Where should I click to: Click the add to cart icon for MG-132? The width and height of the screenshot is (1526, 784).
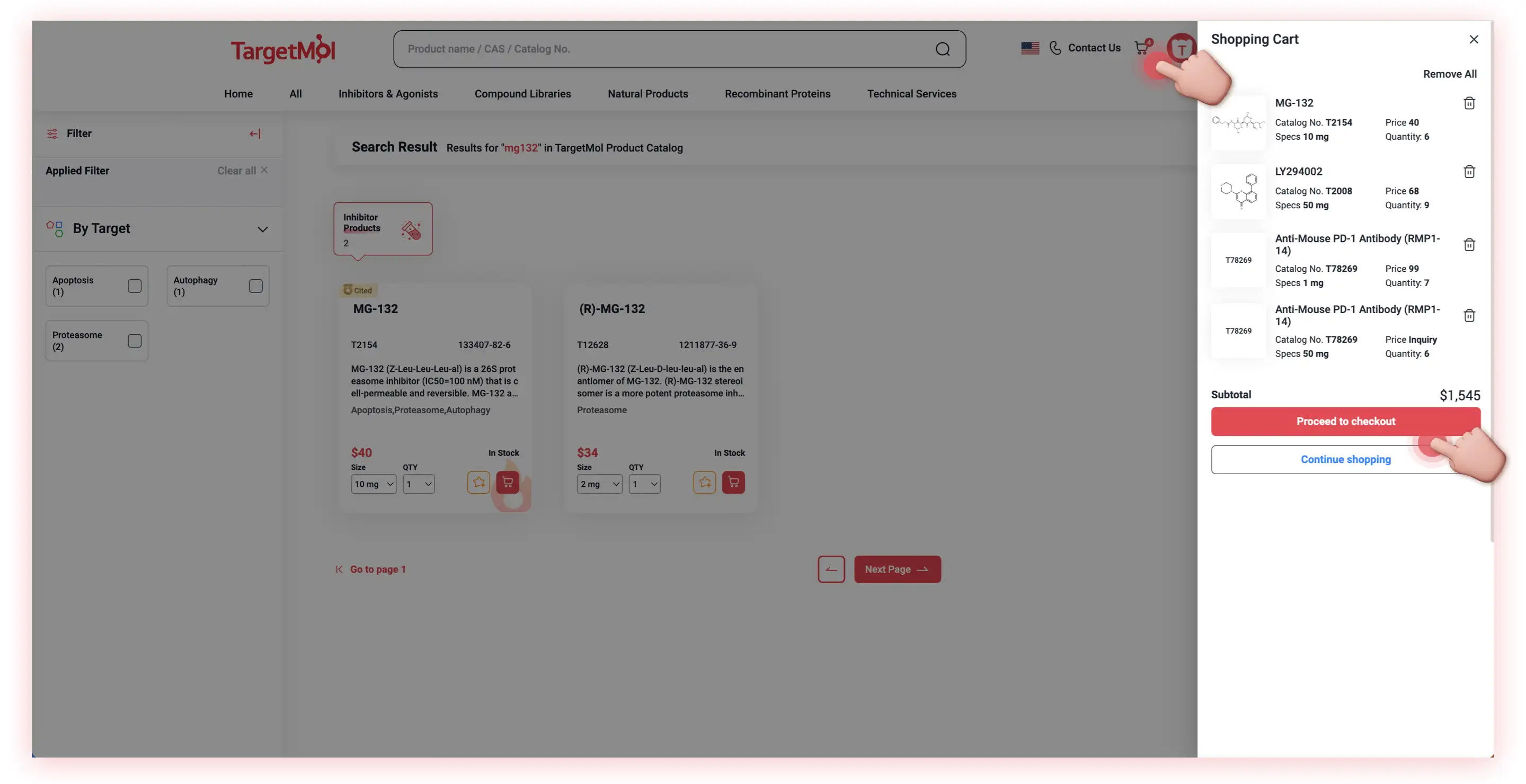click(507, 482)
